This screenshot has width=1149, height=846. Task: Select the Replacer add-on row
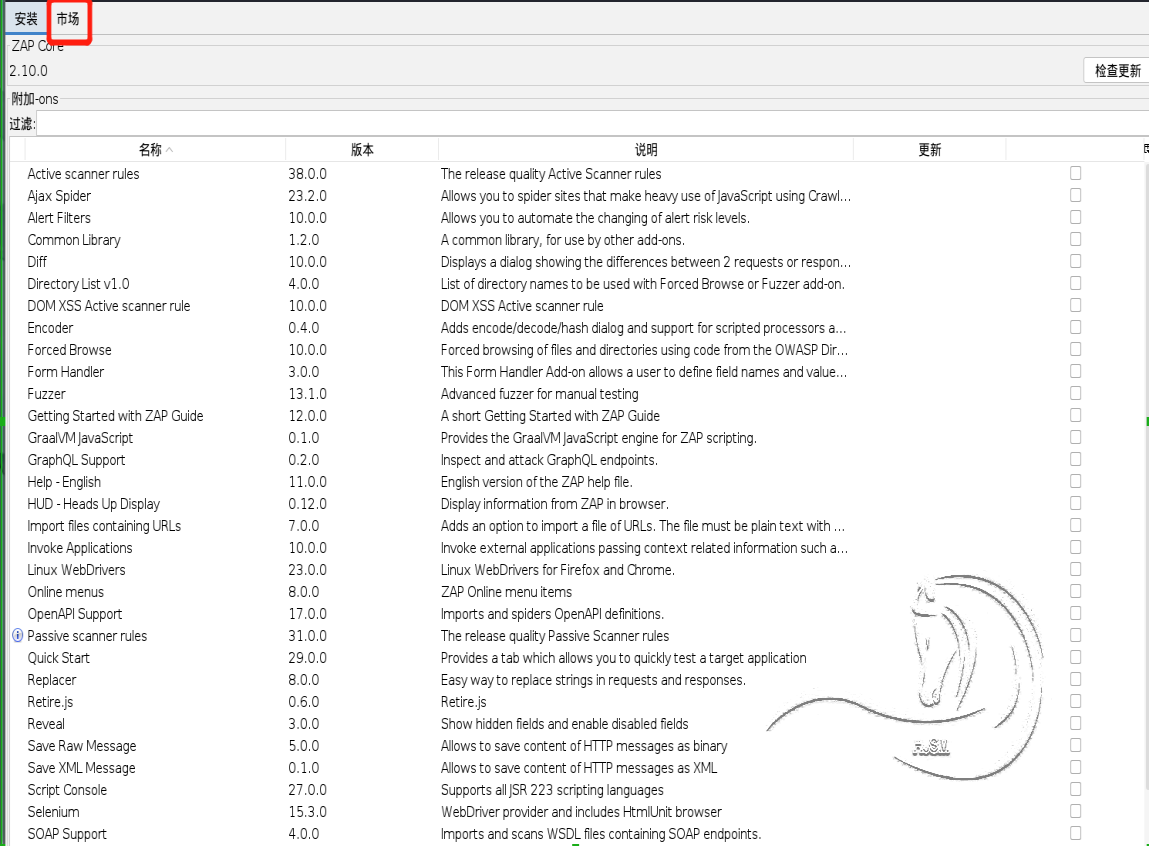click(x=51, y=679)
